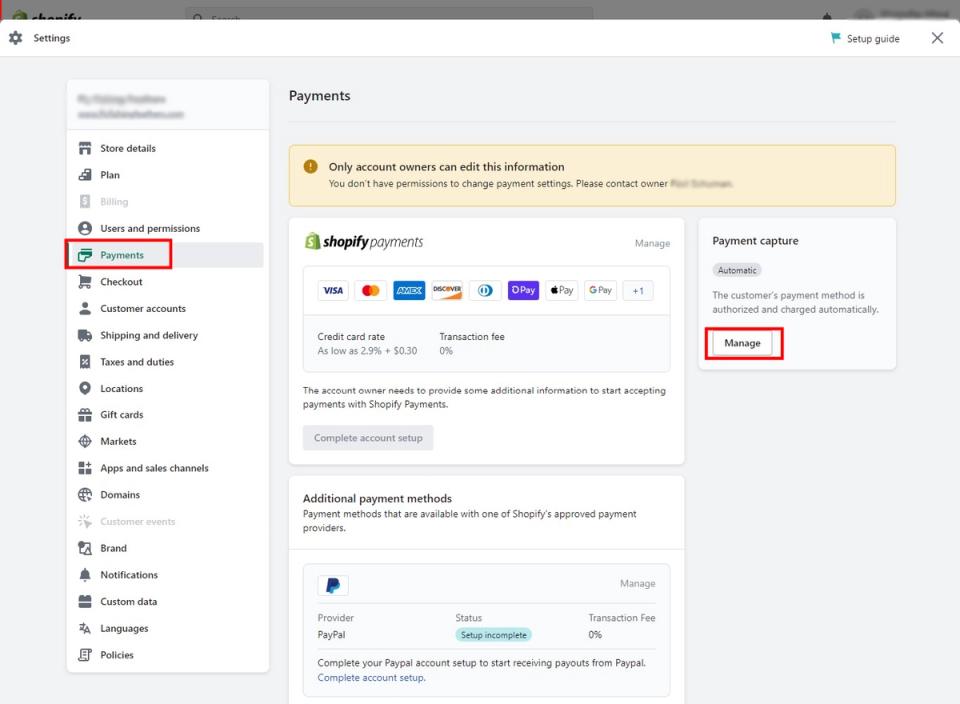Click the Languages translate icon

pos(85,628)
